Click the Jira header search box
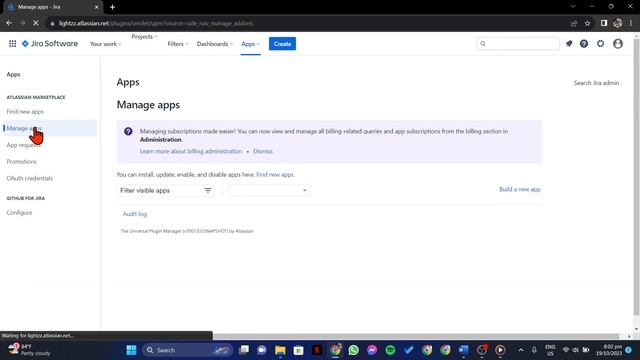 [x=518, y=44]
